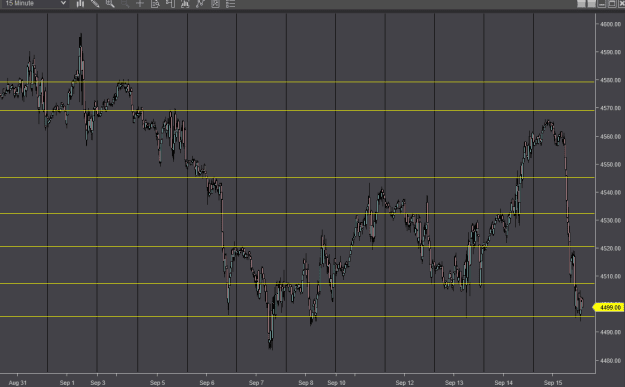Click the 4530.00 price axis label
The image size is (625, 387).
click(x=610, y=220)
